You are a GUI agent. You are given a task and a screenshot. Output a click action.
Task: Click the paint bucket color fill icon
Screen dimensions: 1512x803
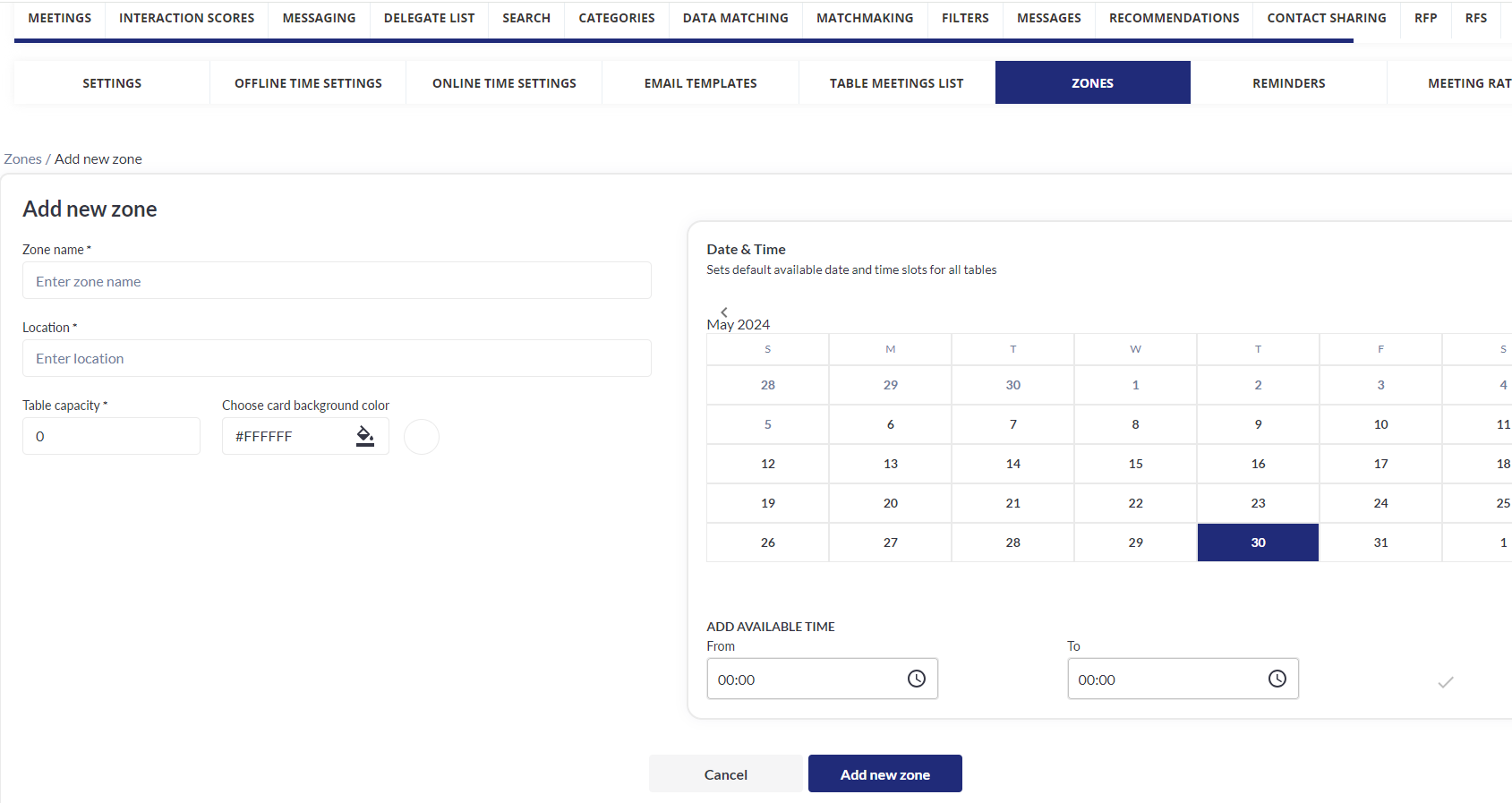coord(365,436)
